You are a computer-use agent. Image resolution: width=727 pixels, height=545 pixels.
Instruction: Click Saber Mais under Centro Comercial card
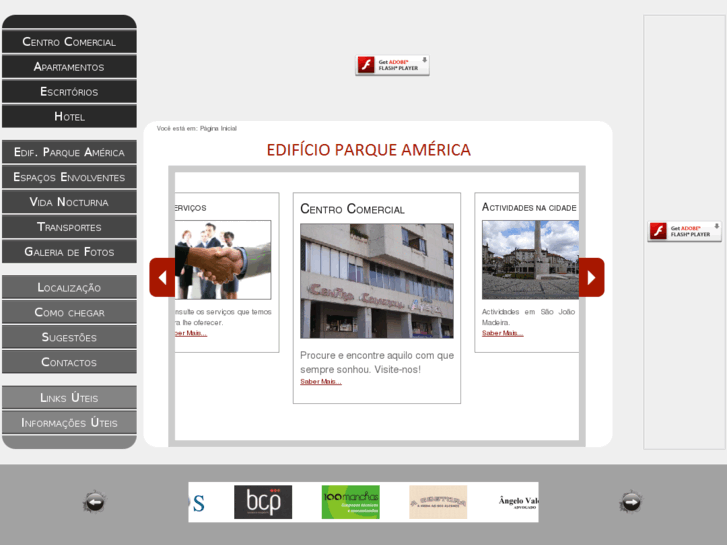[320, 382]
